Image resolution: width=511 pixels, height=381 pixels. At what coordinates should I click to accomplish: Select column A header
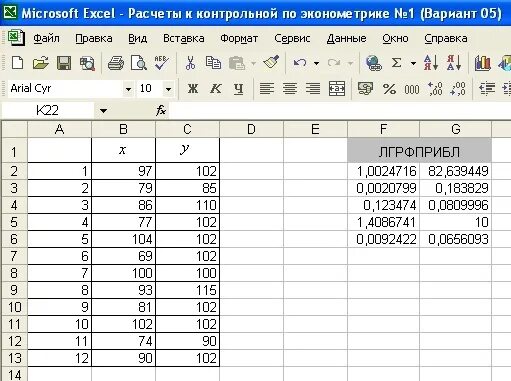click(x=59, y=129)
